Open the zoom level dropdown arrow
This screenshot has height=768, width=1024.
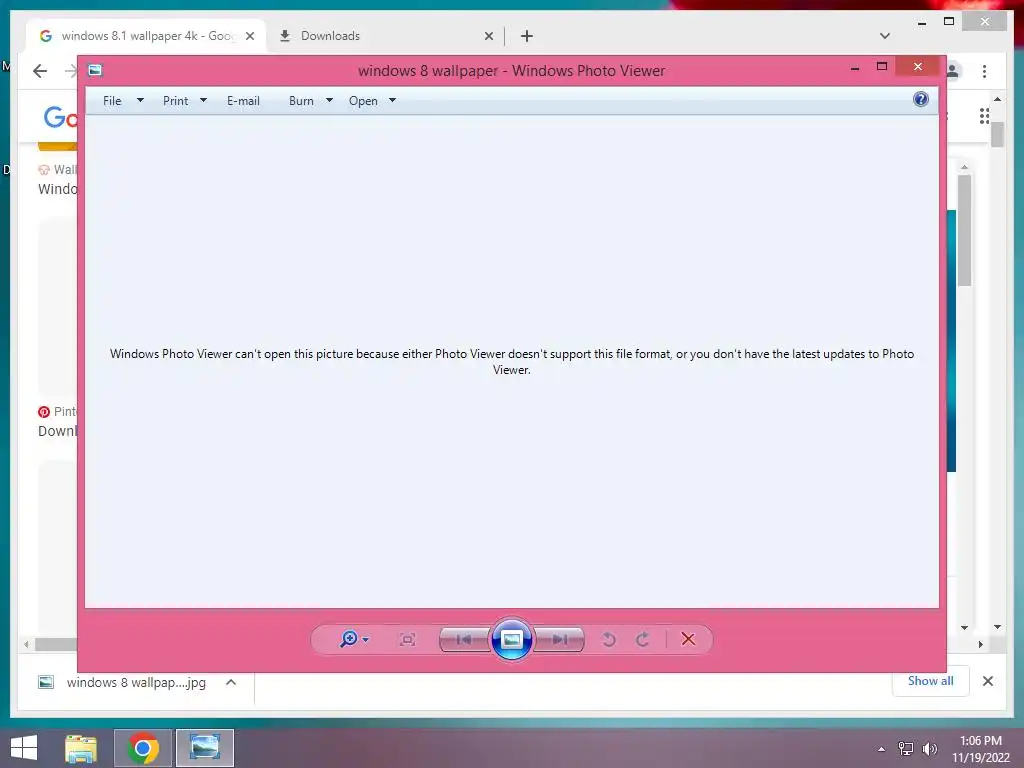pos(366,639)
